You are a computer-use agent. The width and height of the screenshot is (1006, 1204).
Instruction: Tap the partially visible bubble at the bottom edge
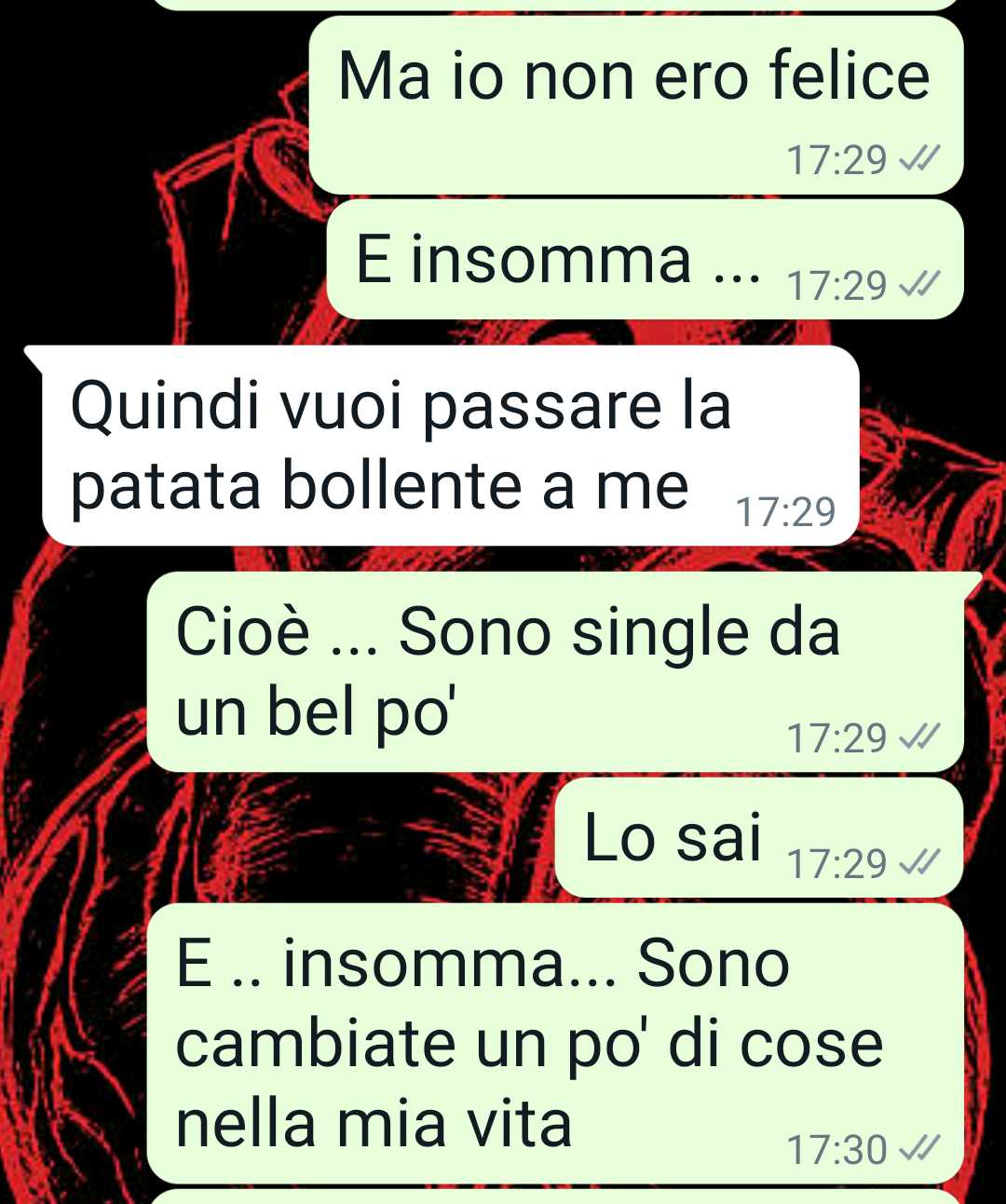tap(555, 1197)
